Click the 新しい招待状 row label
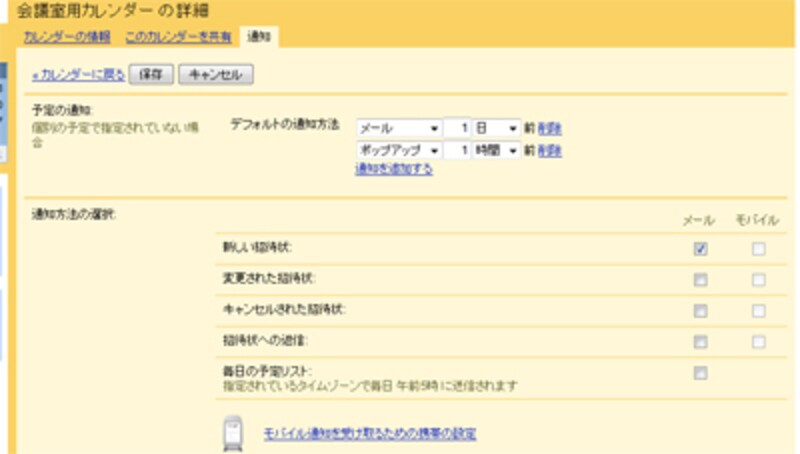The width and height of the screenshot is (800, 454). [x=258, y=247]
